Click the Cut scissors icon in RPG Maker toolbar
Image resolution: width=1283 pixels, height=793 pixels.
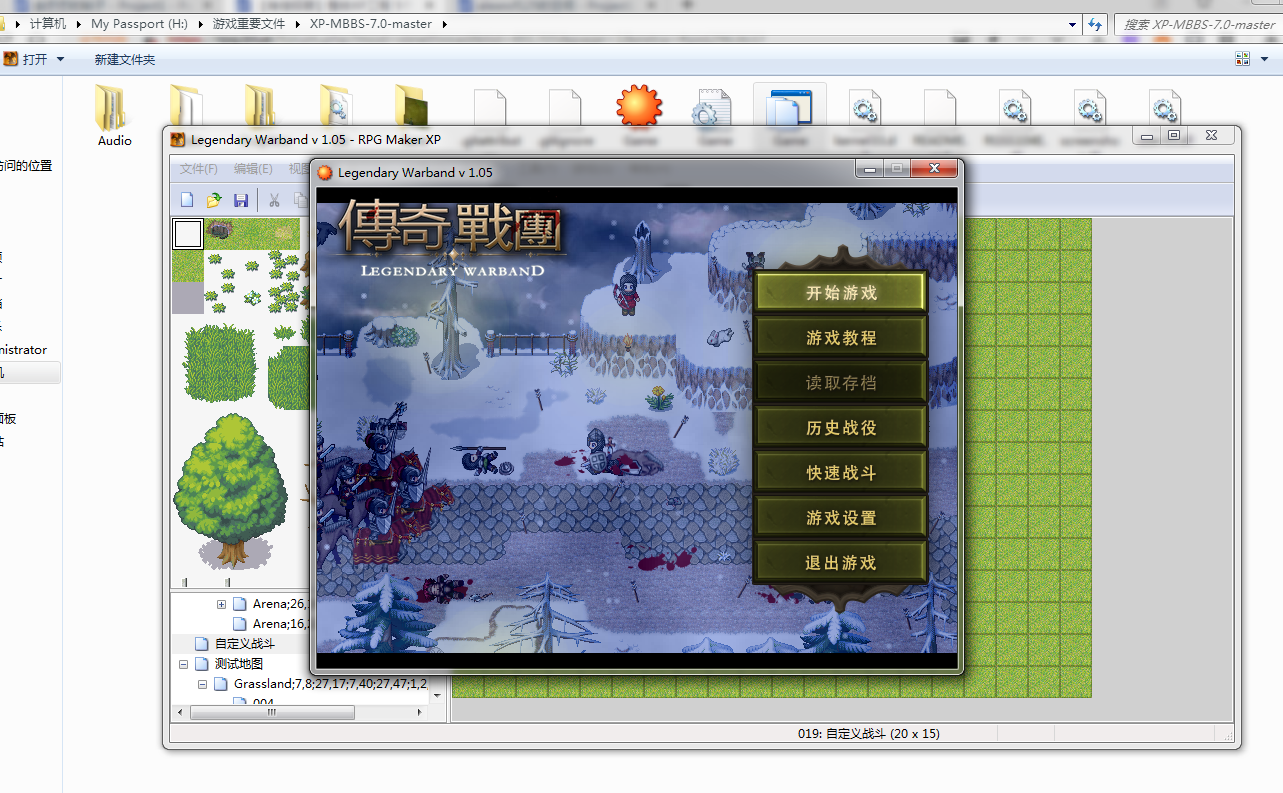point(274,200)
